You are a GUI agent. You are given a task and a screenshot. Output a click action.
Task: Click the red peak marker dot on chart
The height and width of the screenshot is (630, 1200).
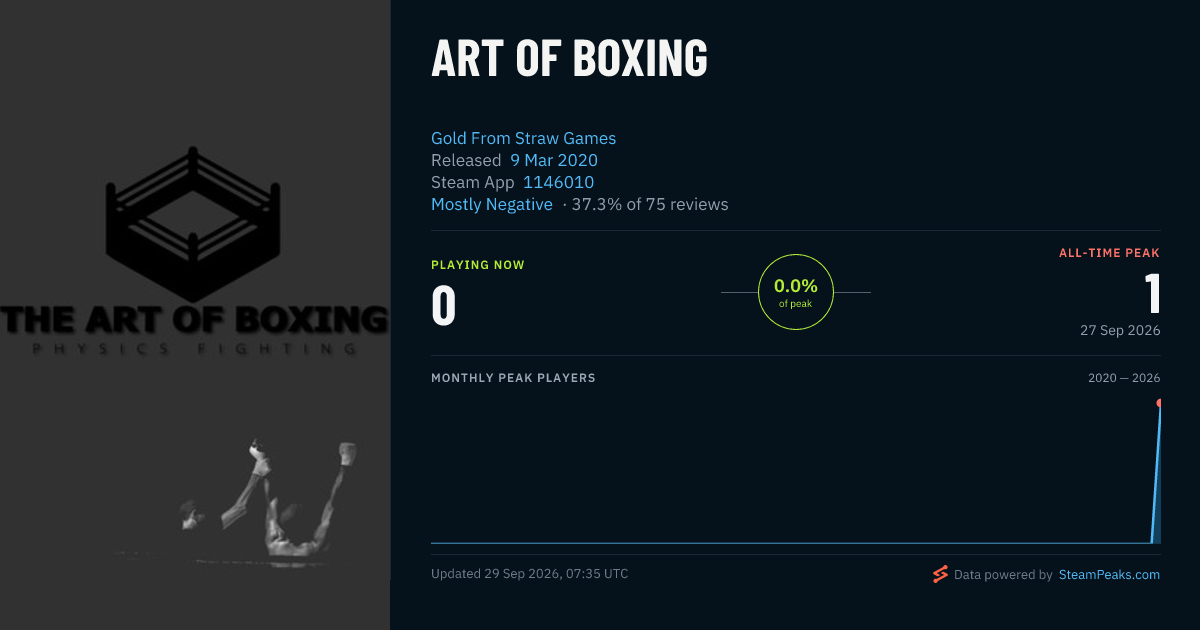click(x=1159, y=403)
